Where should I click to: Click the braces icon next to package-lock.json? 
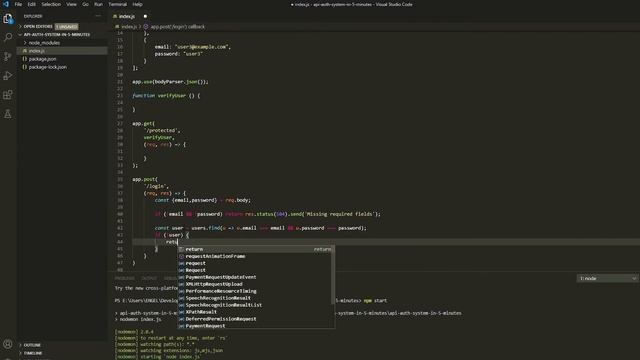25,67
